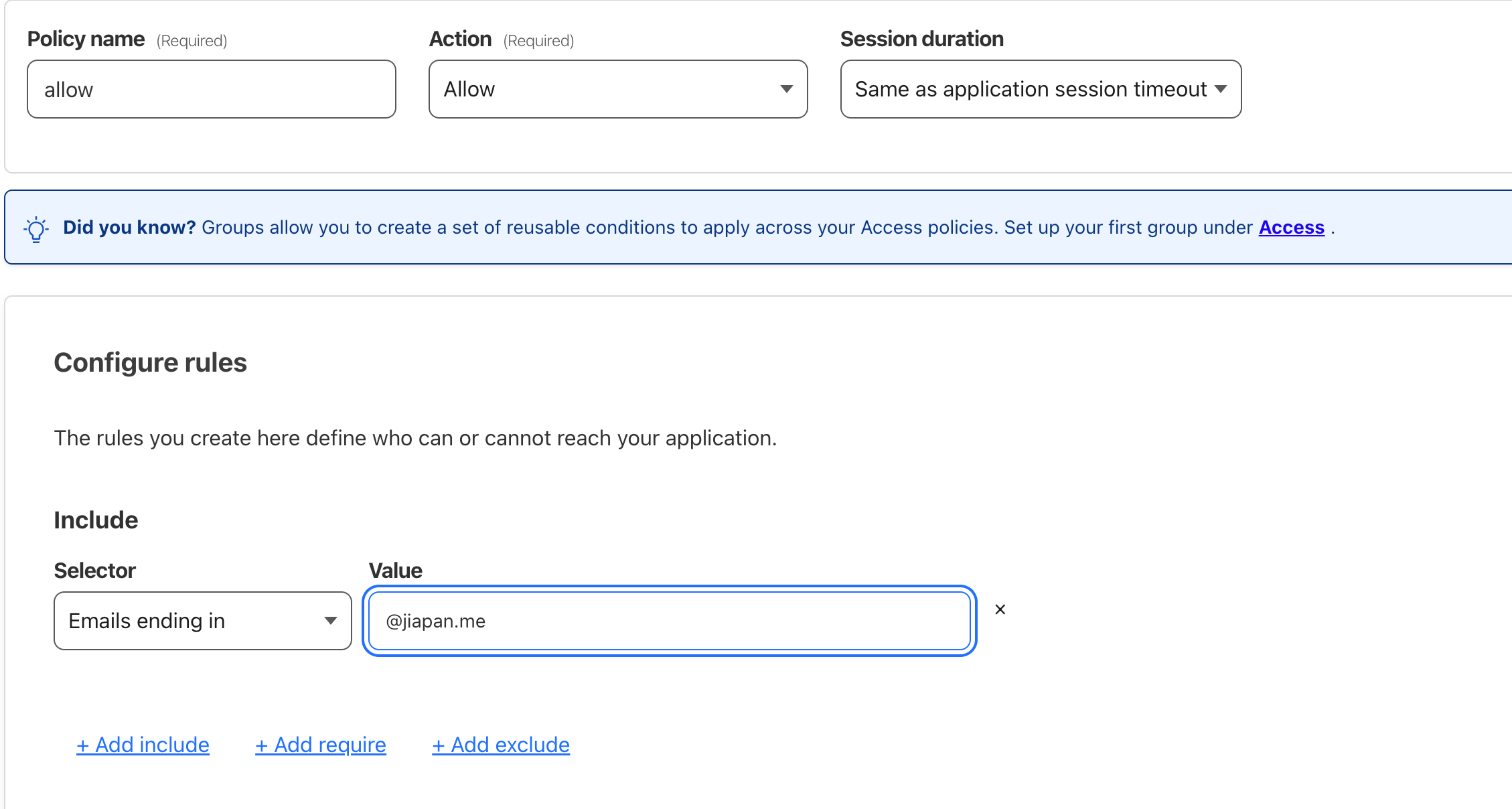This screenshot has width=1512, height=809.
Task: Open the Selector dropdown showing Emails ending in
Action: click(202, 621)
